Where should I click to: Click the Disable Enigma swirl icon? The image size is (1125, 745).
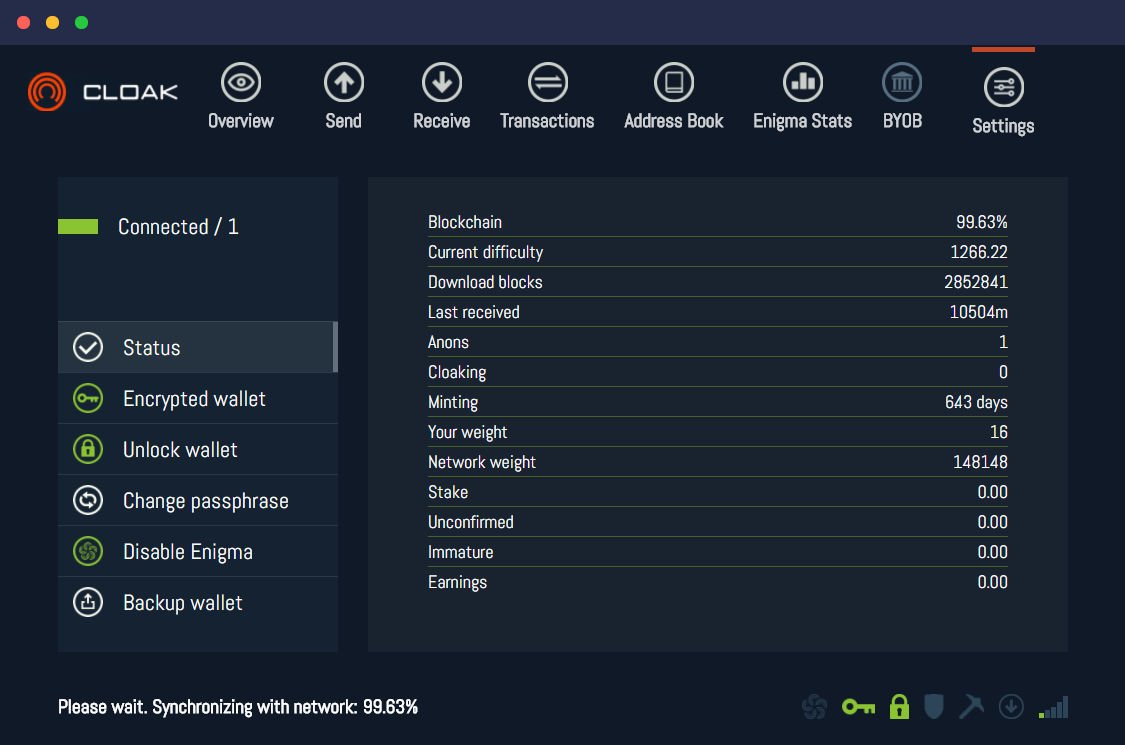point(88,551)
